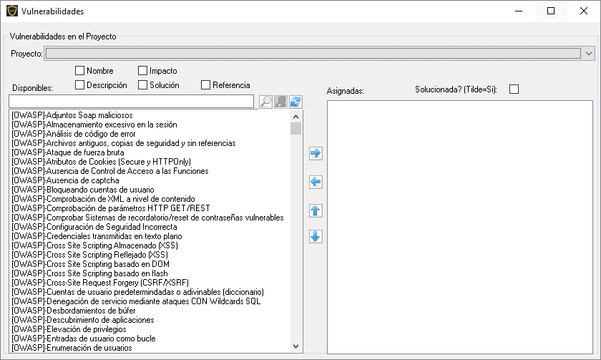The image size is (601, 360).
Task: Select 'Cross Site Scripting basado en DOM'
Action: pyautogui.click(x=90, y=264)
